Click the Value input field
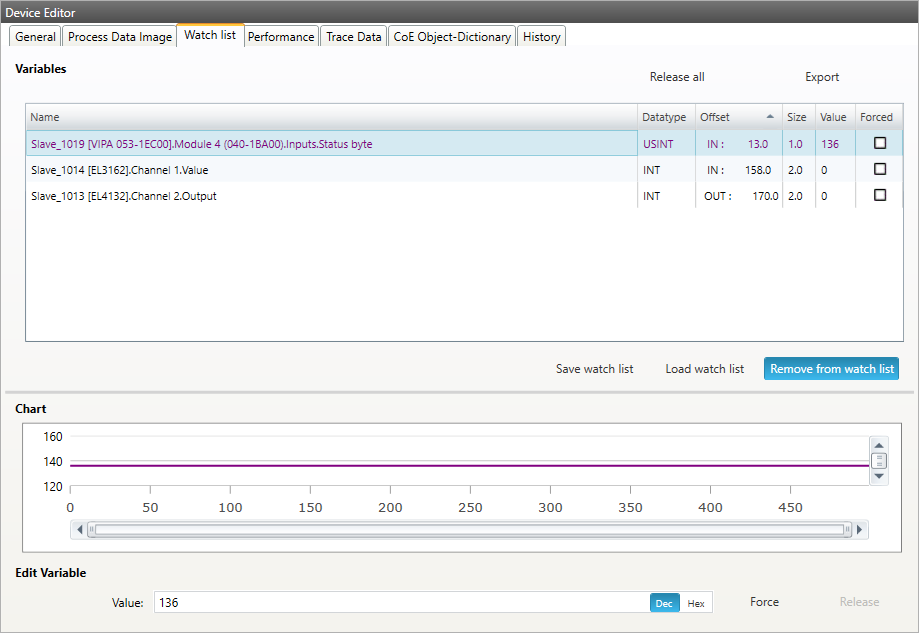Screen dimensions: 919x633 coord(400,603)
